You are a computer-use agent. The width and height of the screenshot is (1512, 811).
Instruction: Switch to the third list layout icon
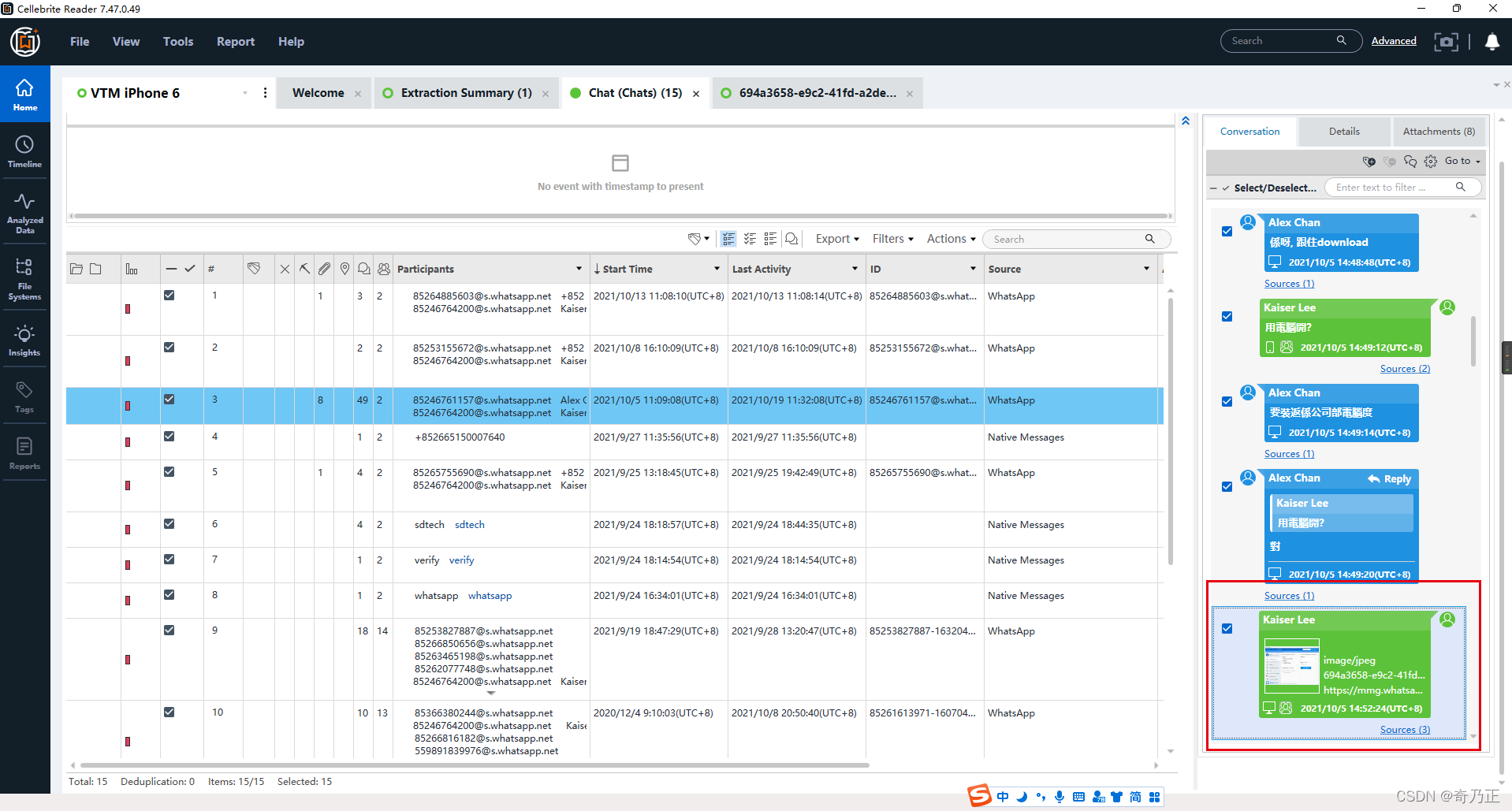click(x=770, y=239)
